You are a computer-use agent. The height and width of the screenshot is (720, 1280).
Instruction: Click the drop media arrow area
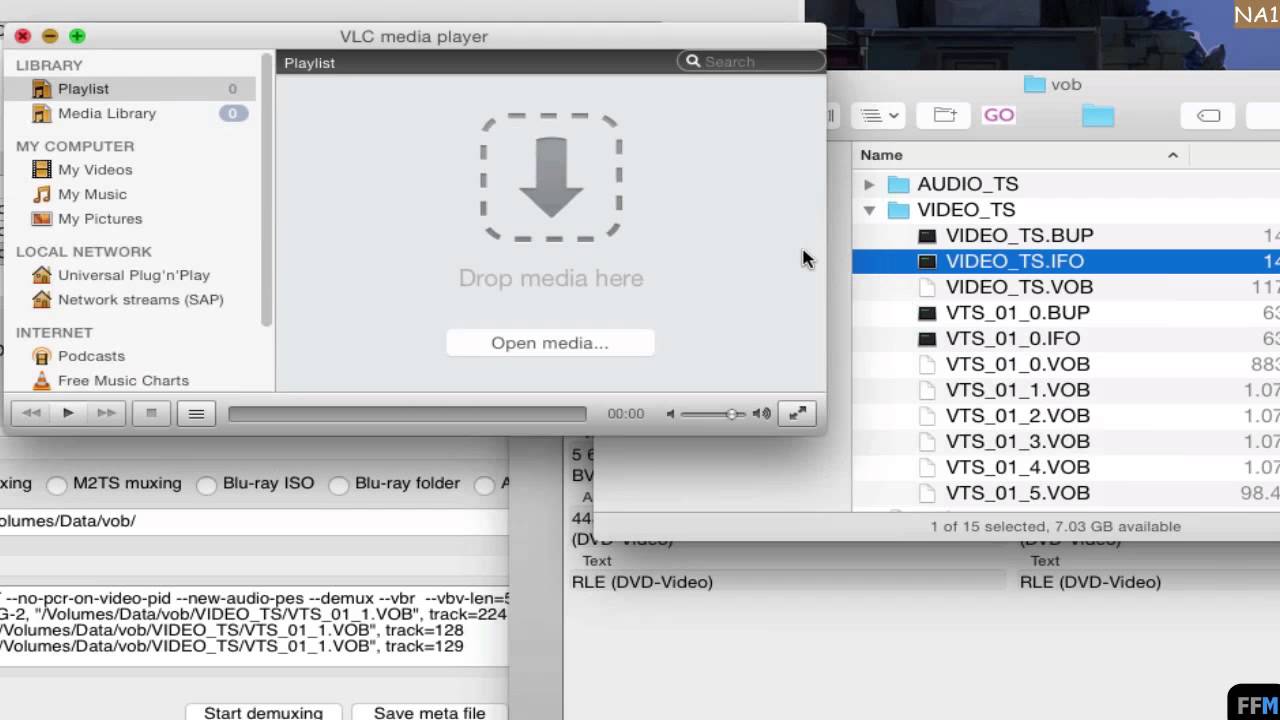(551, 178)
